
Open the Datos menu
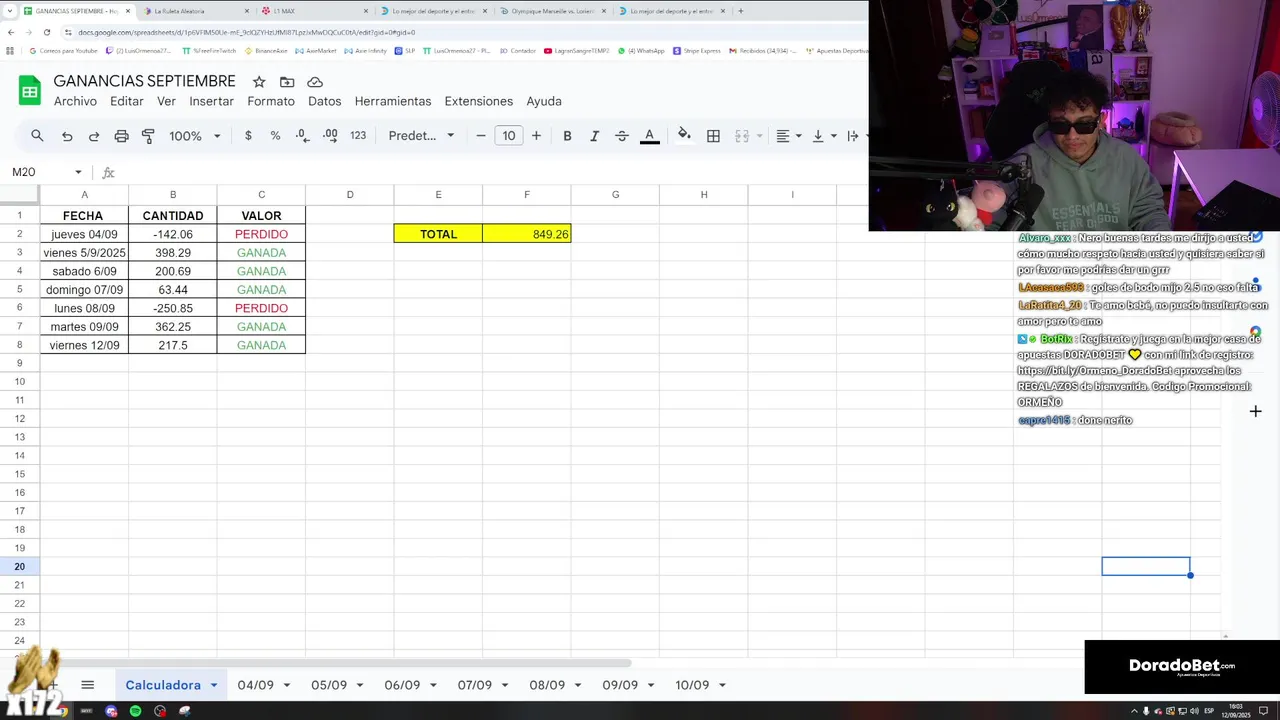pyautogui.click(x=325, y=101)
